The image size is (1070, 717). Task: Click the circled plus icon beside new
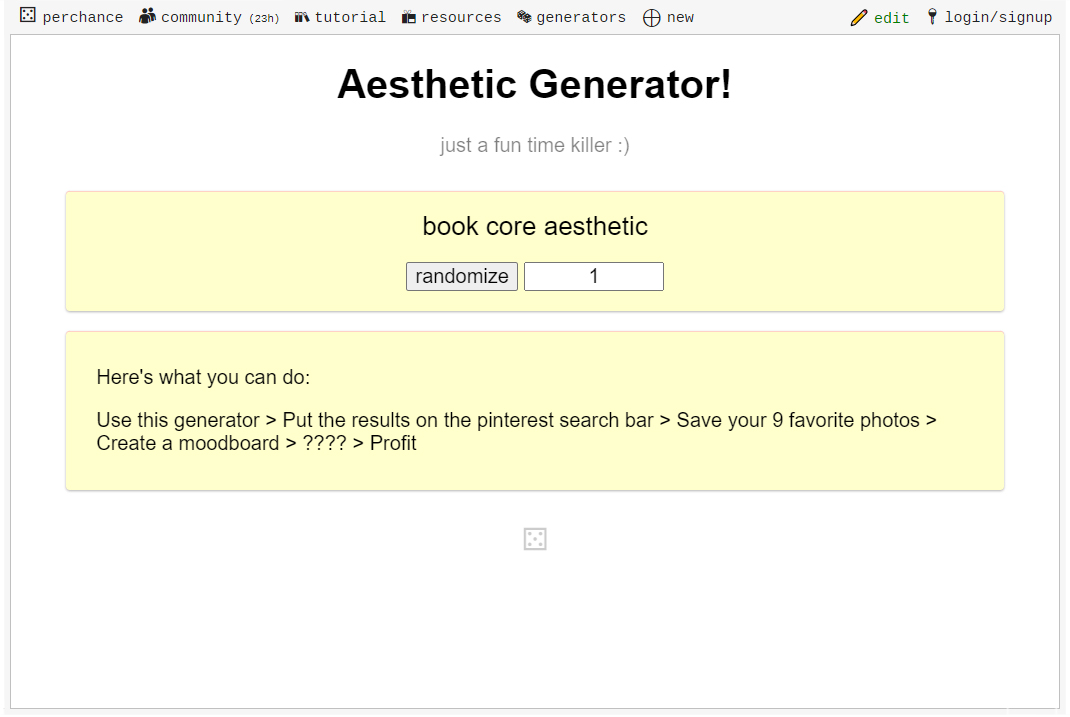point(652,18)
